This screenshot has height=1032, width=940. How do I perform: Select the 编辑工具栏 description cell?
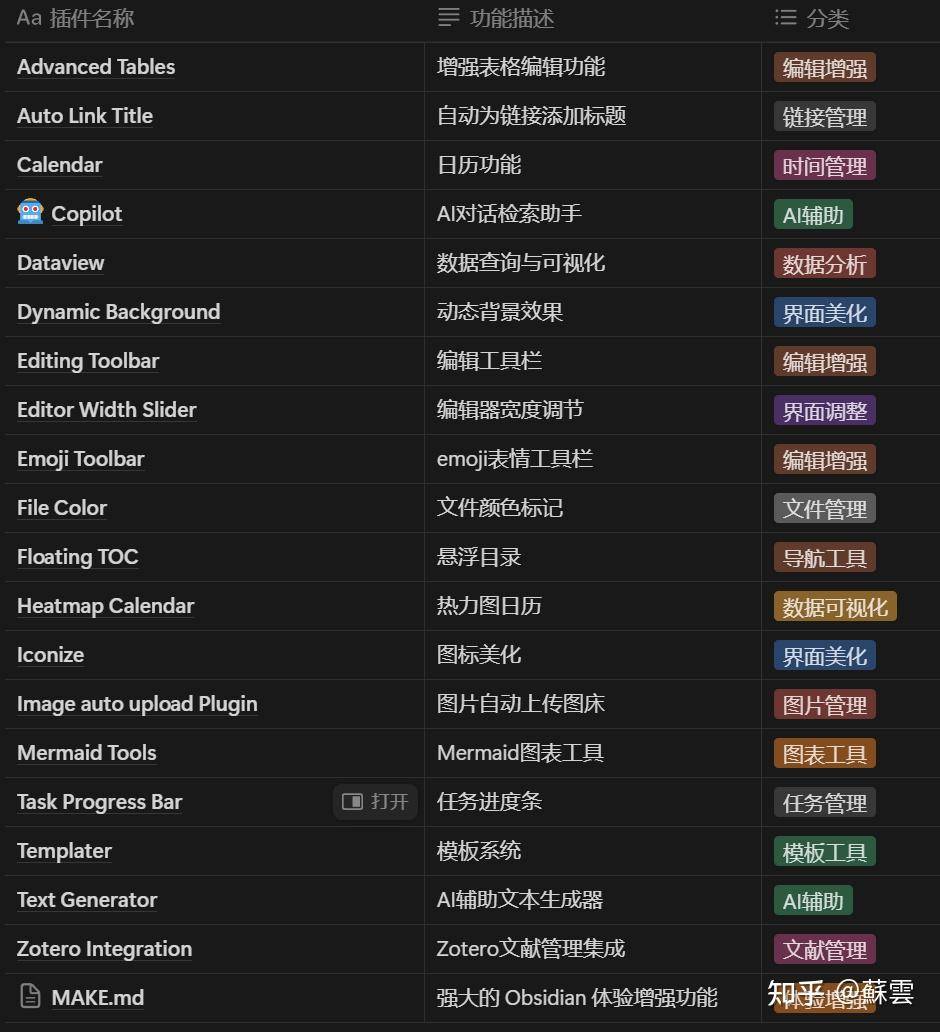(592, 361)
